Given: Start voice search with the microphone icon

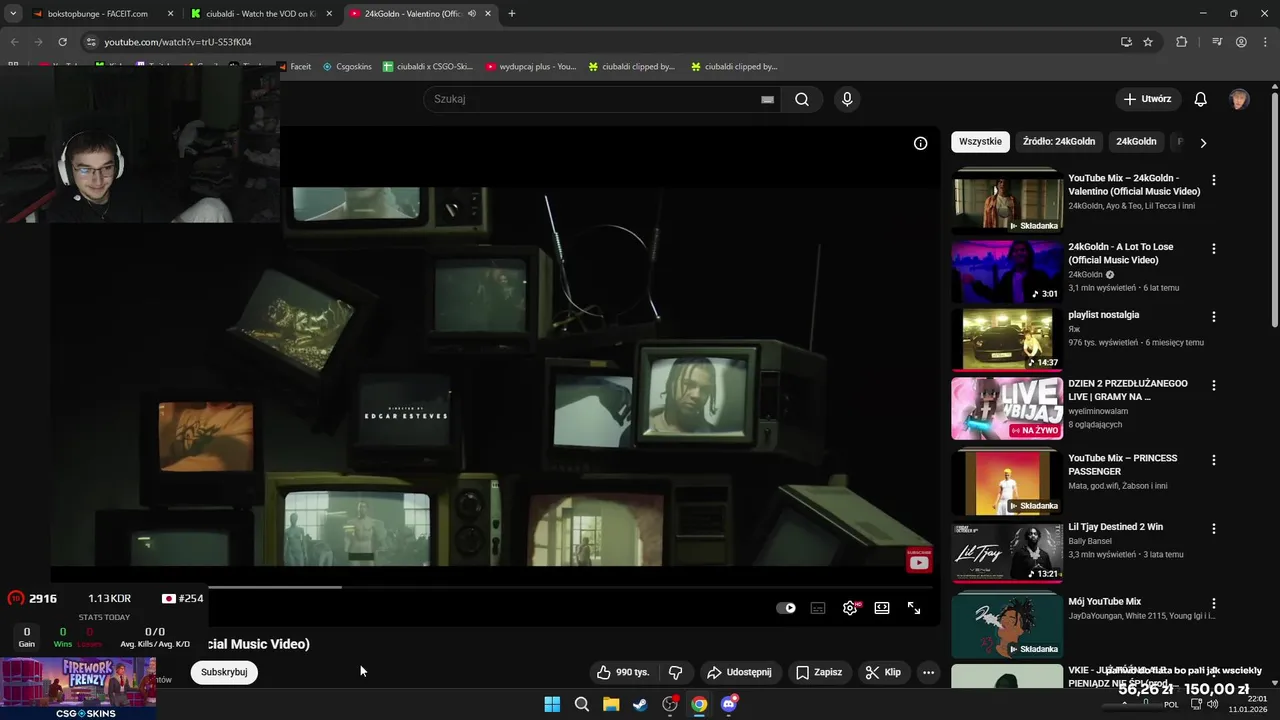Looking at the screenshot, I should coord(847,99).
